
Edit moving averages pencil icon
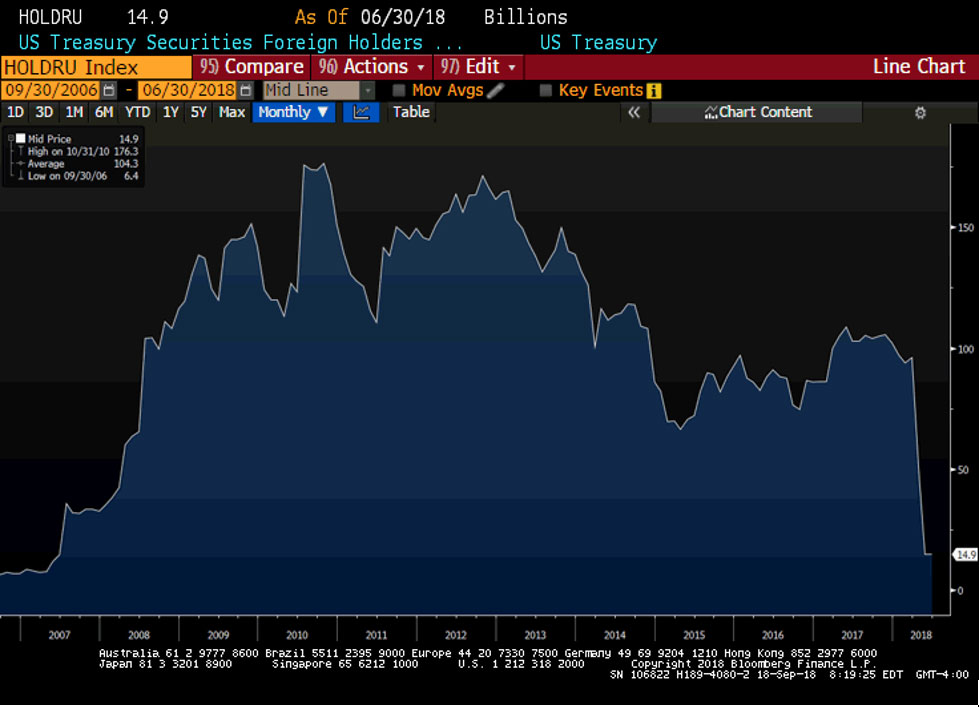click(x=495, y=91)
